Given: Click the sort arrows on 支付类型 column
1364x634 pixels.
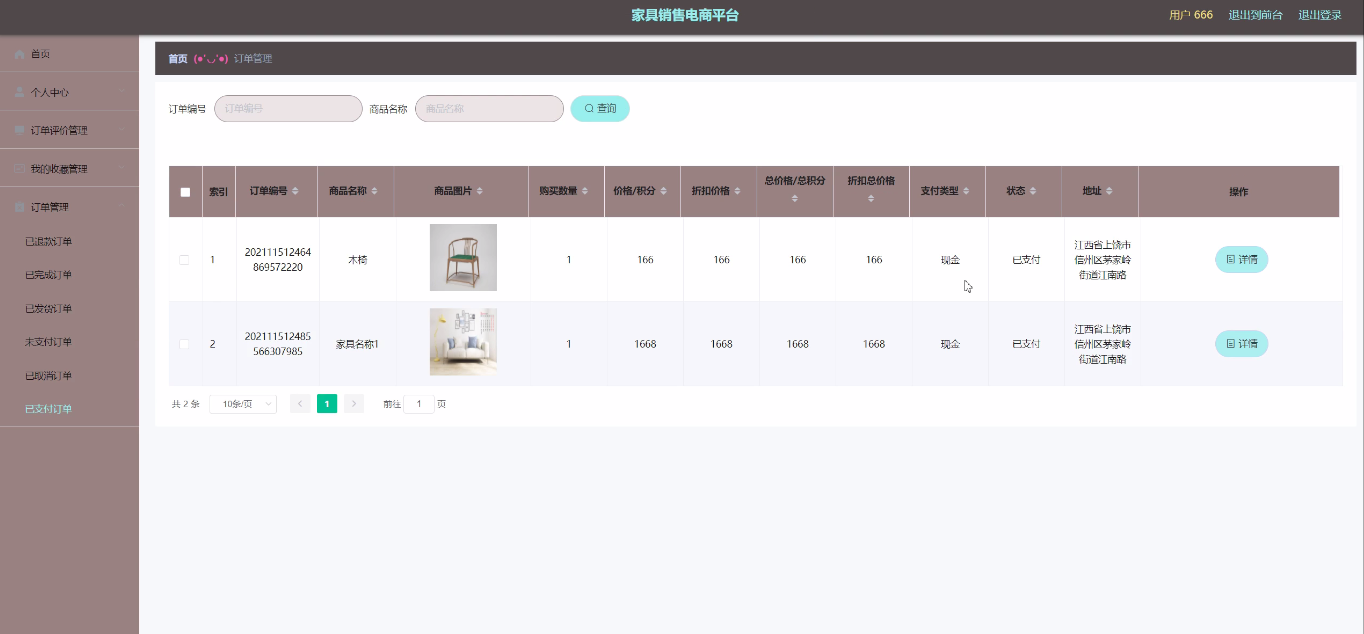Looking at the screenshot, I should (967, 191).
